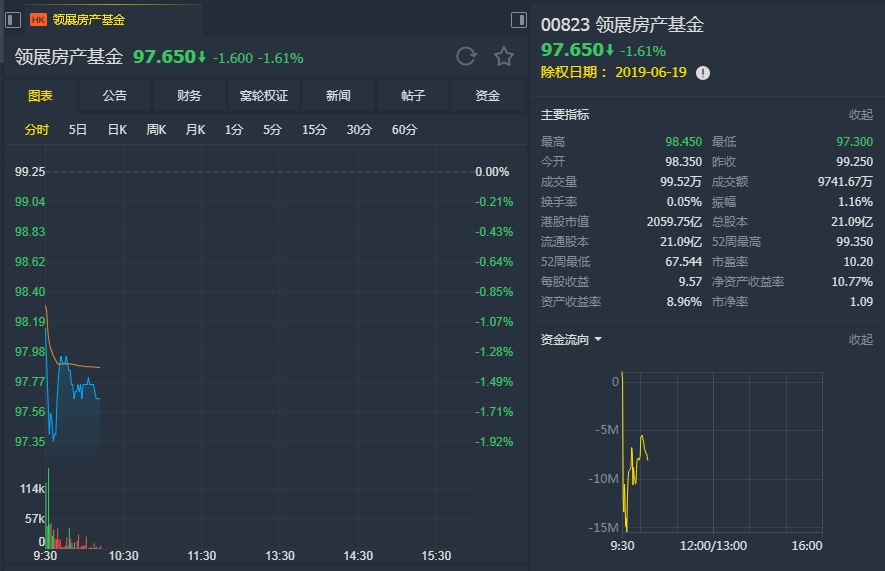Open the 窝轮权证 tab
The image size is (885, 571).
tap(264, 95)
